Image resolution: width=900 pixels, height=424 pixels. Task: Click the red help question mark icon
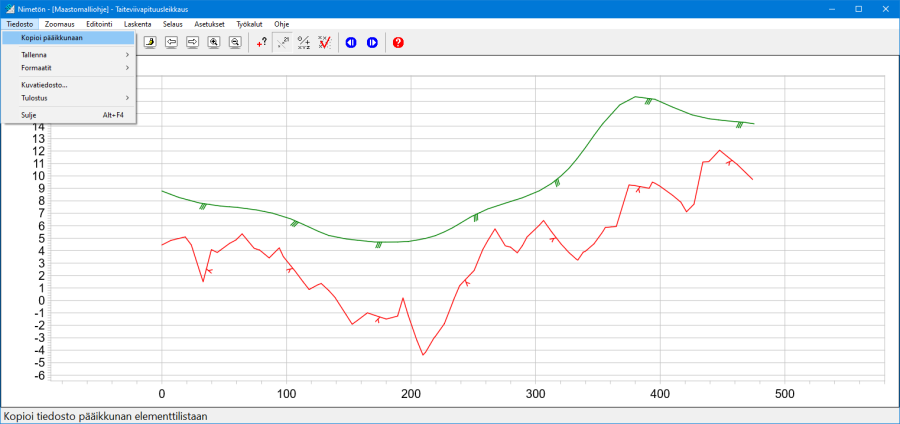pyautogui.click(x=398, y=42)
